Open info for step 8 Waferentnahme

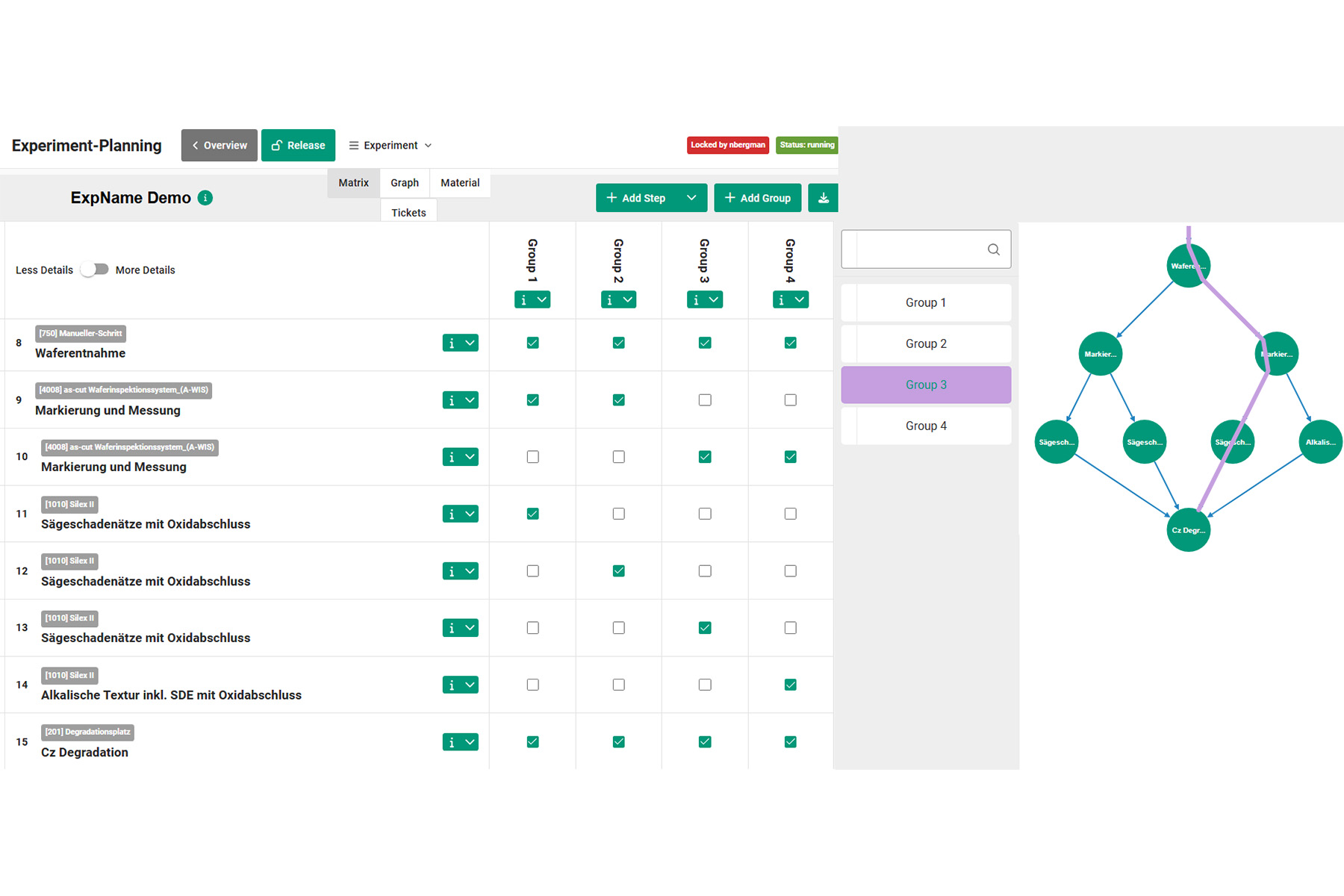452,343
